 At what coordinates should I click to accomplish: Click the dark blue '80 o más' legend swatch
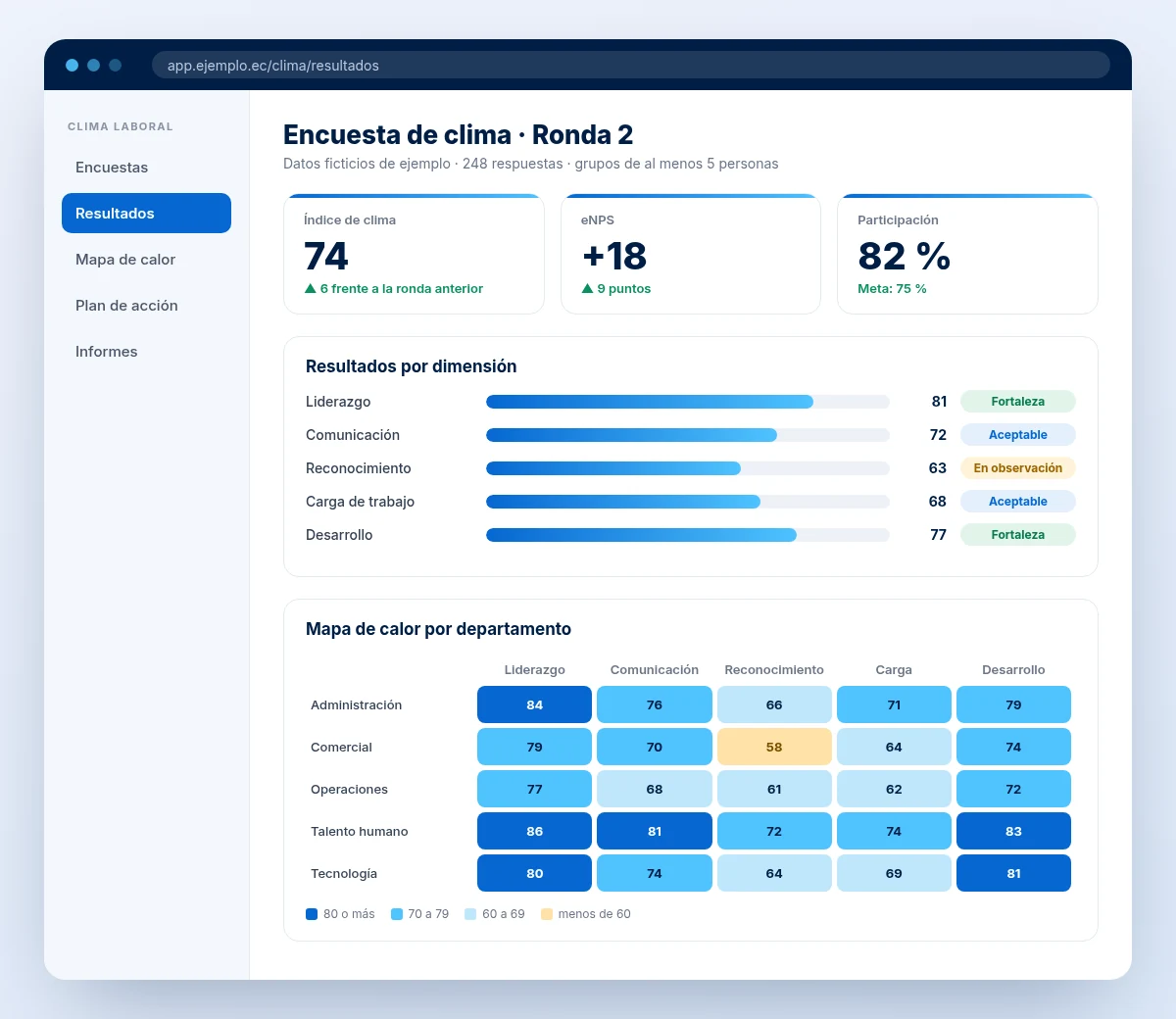(x=312, y=914)
